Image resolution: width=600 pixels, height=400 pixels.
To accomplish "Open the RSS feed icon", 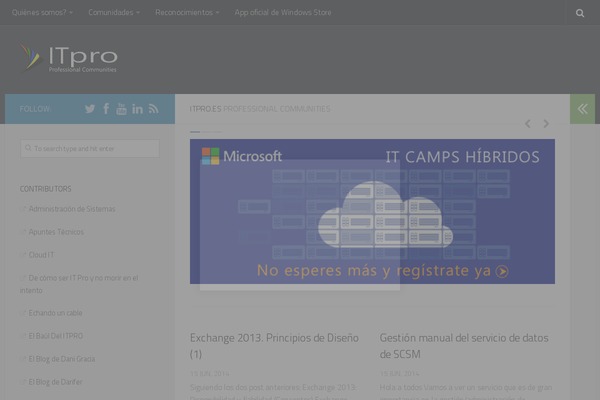I will pyautogui.click(x=153, y=109).
